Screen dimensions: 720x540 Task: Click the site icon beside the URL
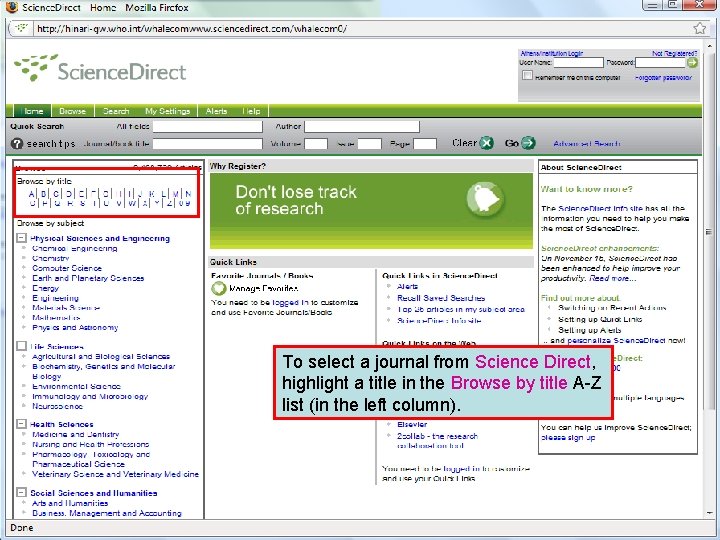click(21, 28)
